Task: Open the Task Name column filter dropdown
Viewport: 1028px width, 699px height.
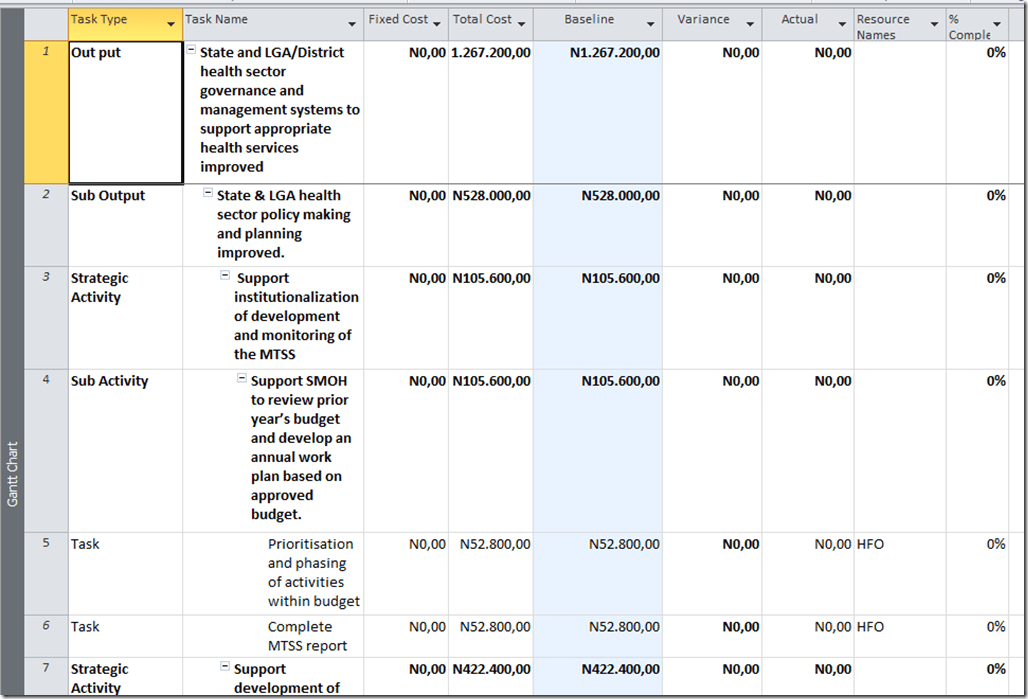Action: coord(352,24)
